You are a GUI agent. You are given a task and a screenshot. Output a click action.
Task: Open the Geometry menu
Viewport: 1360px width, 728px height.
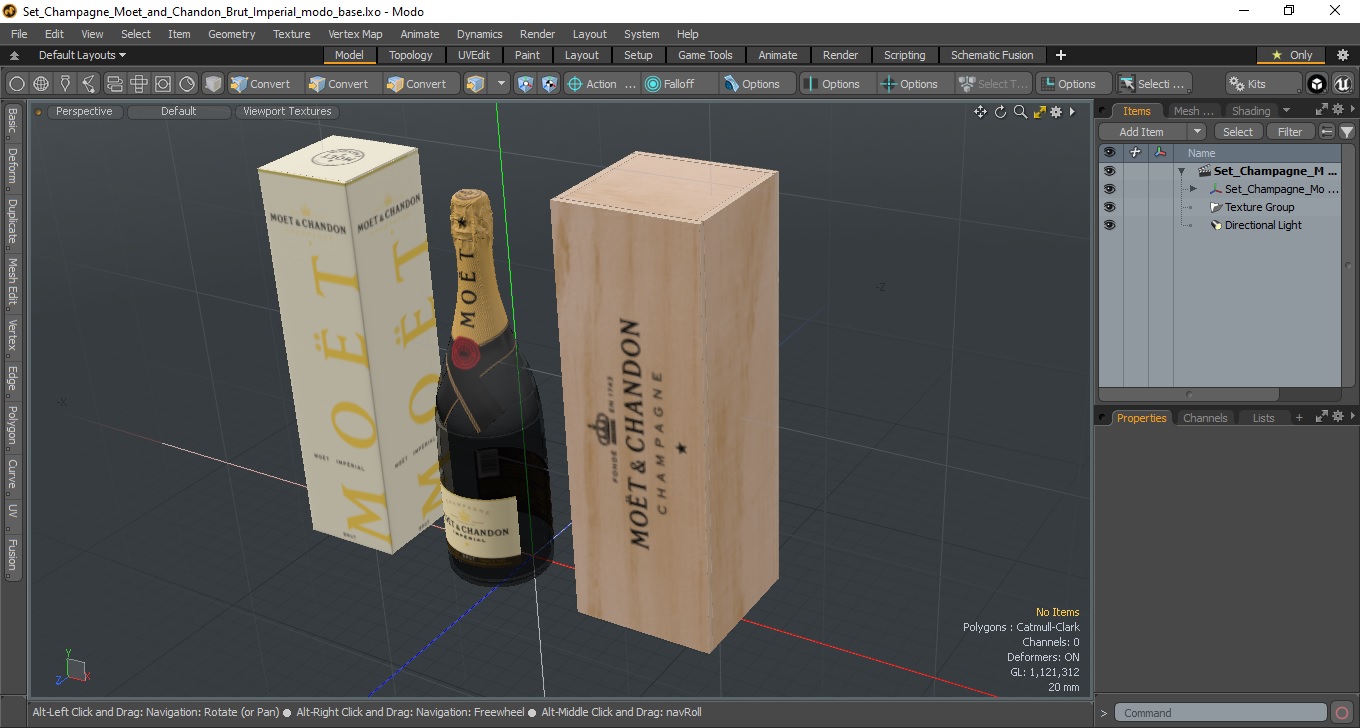232,34
